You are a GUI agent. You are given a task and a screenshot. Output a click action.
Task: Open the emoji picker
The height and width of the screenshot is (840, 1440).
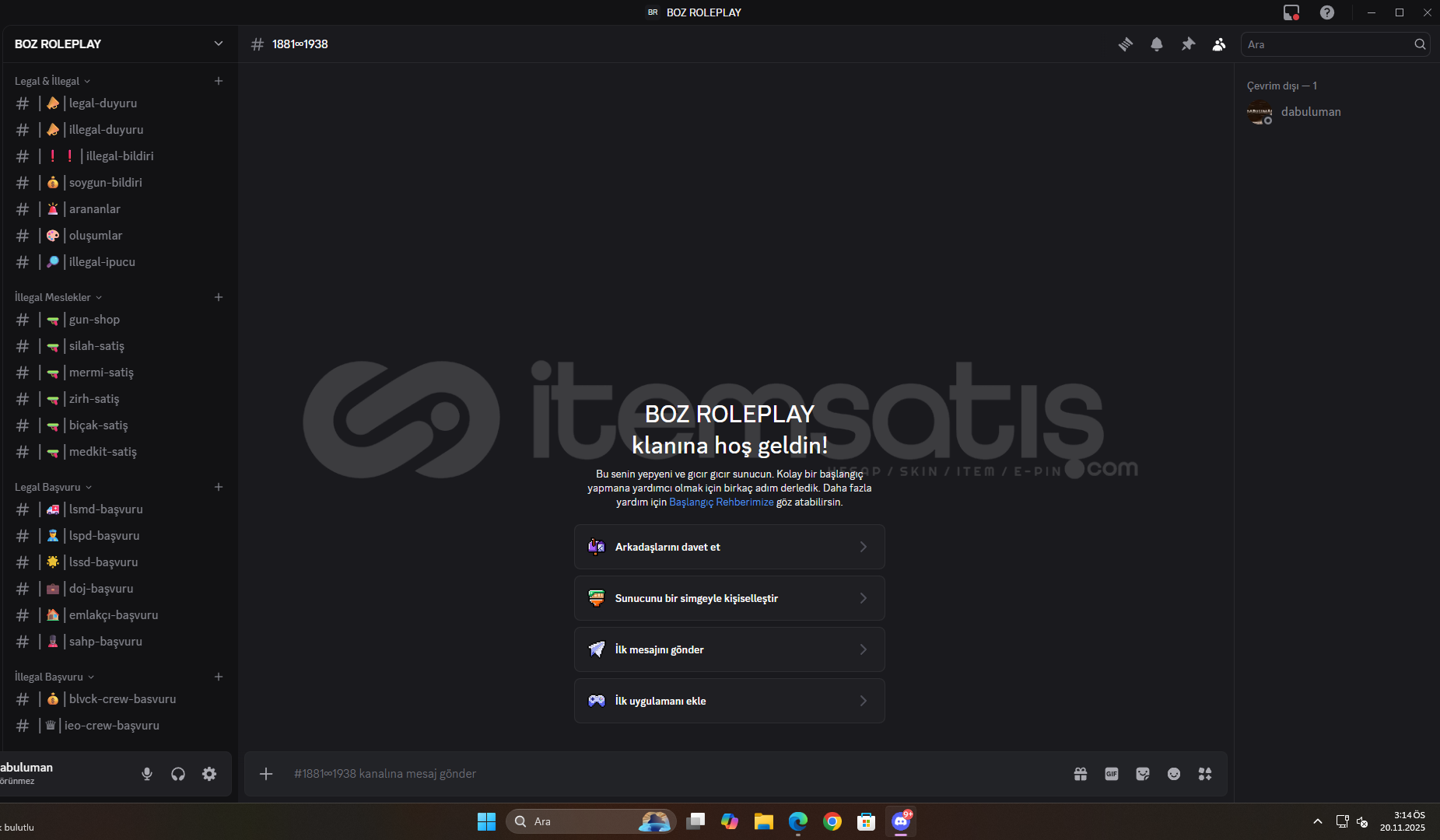pyautogui.click(x=1174, y=774)
